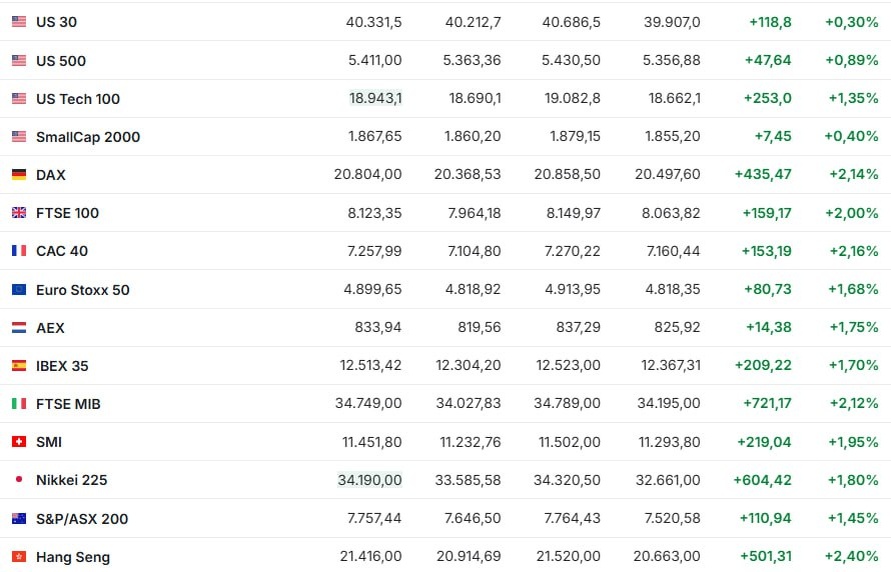Click the US flag icon beside US 30
This screenshot has height=572, width=891.
[x=19, y=22]
